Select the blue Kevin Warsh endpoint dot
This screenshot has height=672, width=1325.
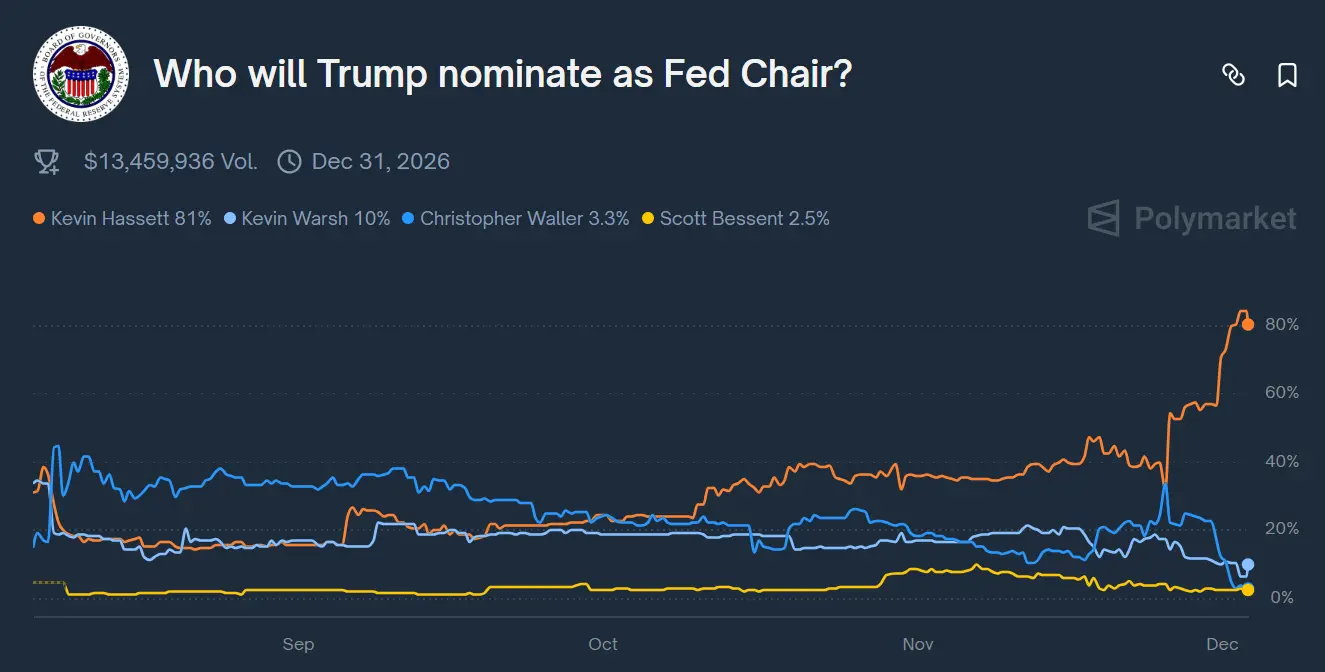(x=1248, y=565)
